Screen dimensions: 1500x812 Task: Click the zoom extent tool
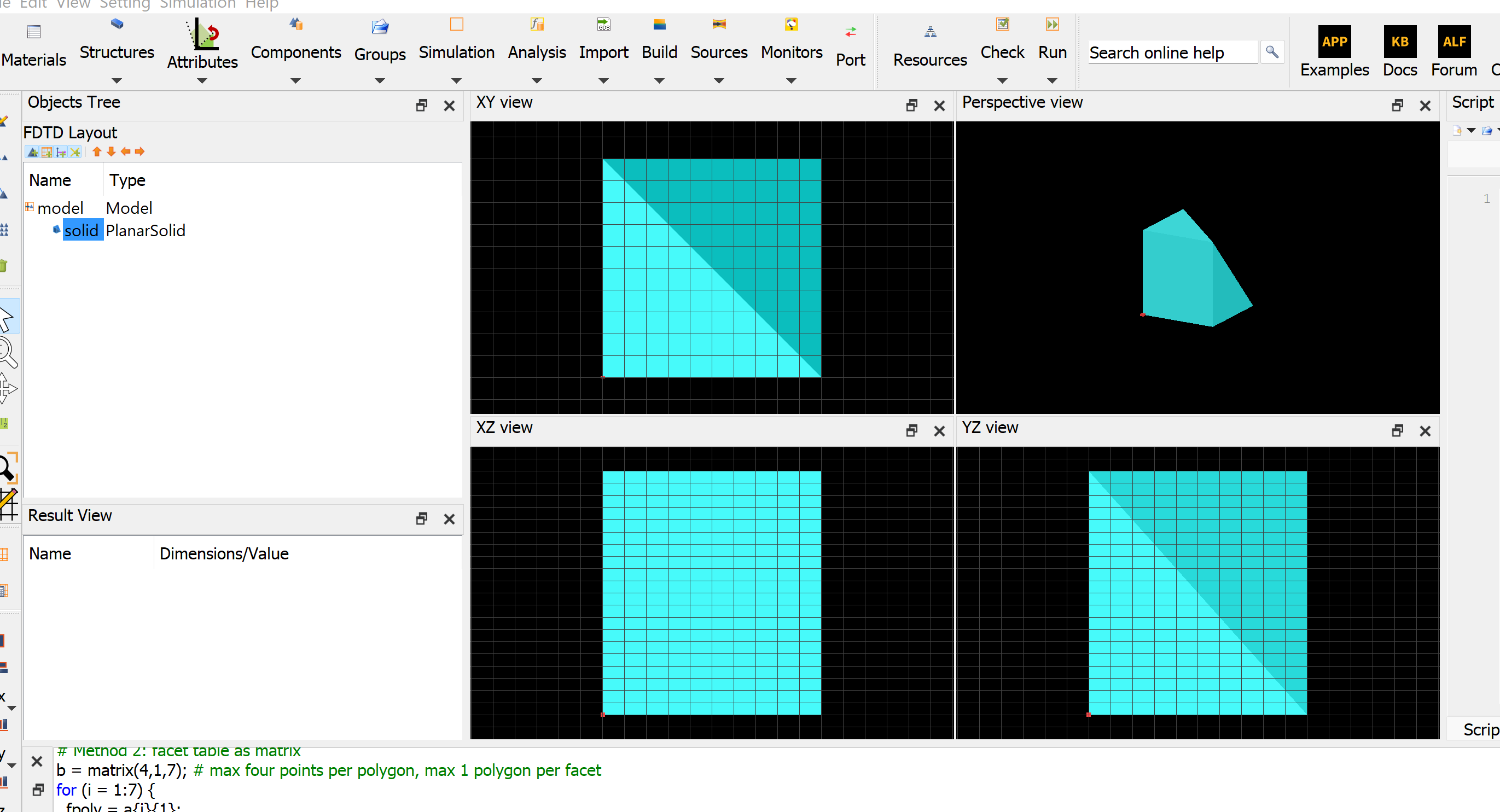[x=8, y=468]
